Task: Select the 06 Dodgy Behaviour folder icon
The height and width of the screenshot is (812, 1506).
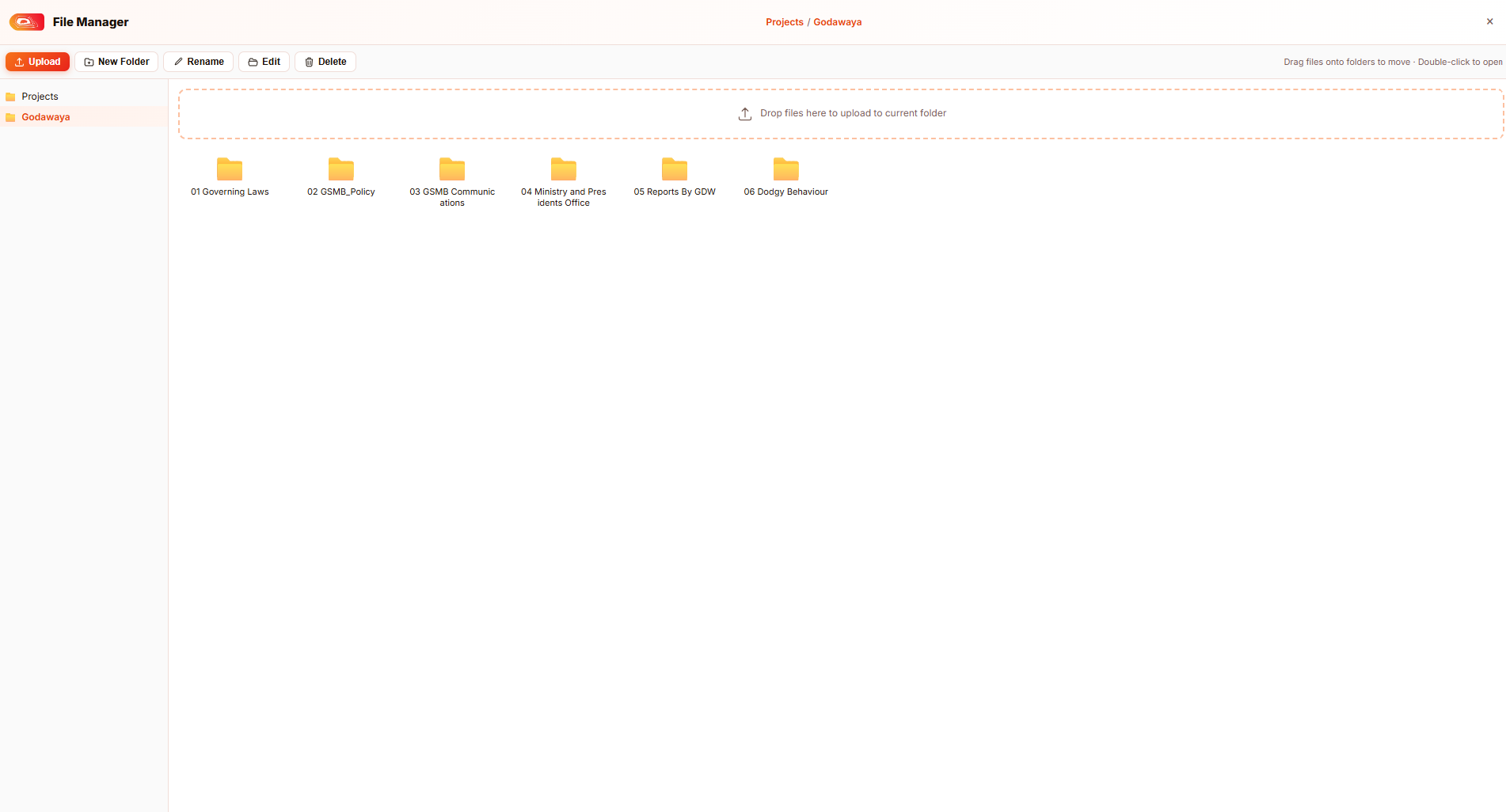Action: click(x=786, y=169)
